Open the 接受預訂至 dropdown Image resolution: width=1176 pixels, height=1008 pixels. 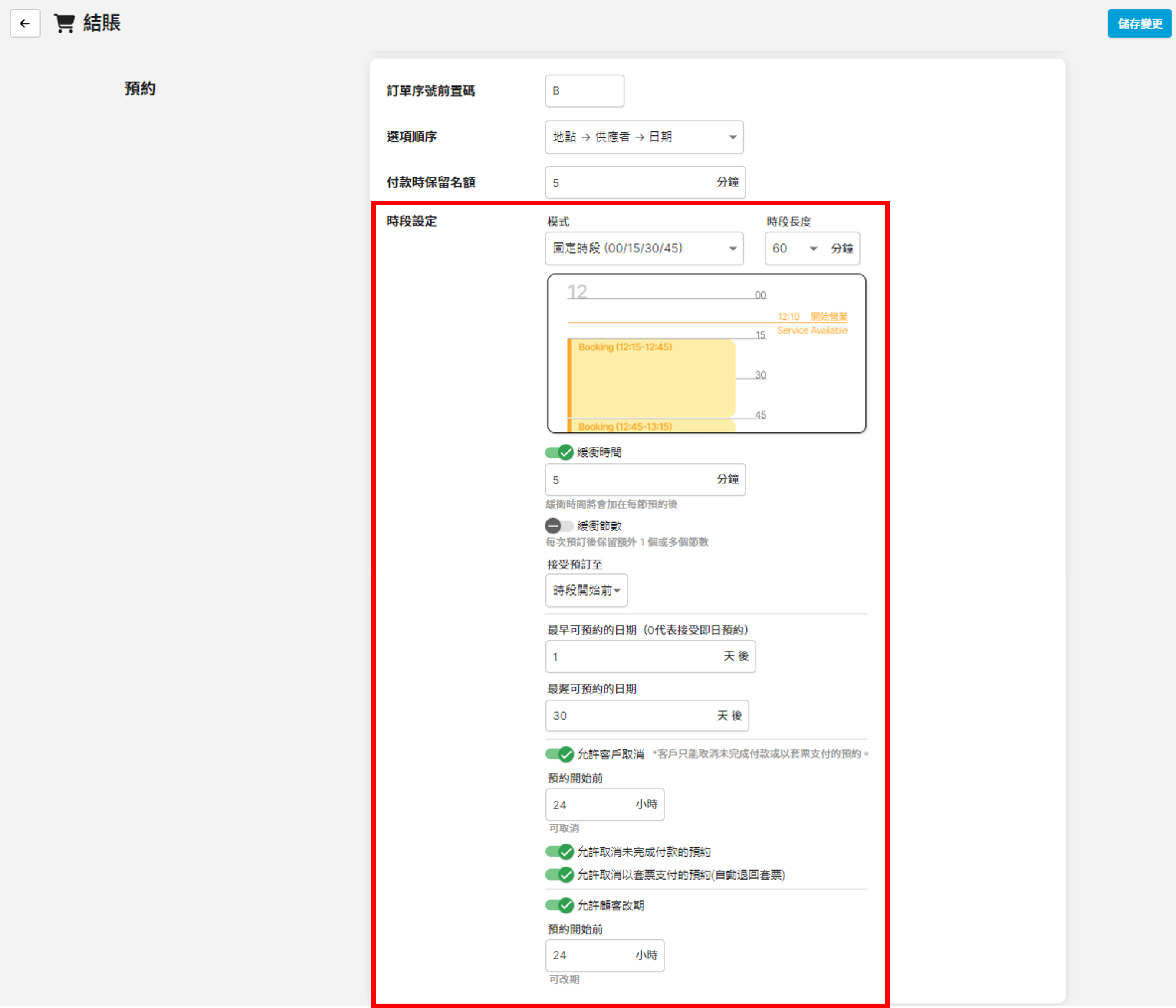point(586,590)
